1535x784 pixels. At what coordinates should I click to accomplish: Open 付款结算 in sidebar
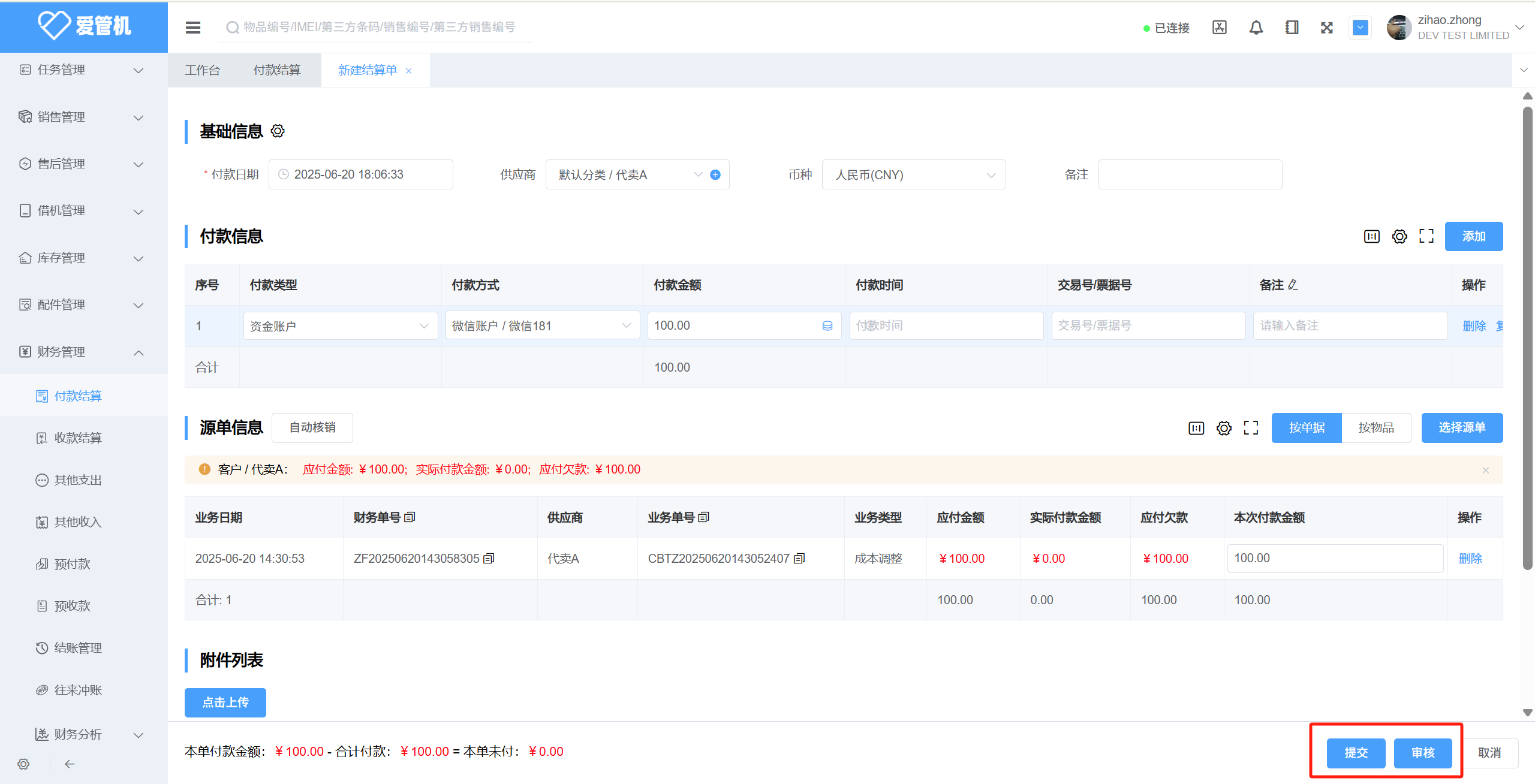click(84, 396)
